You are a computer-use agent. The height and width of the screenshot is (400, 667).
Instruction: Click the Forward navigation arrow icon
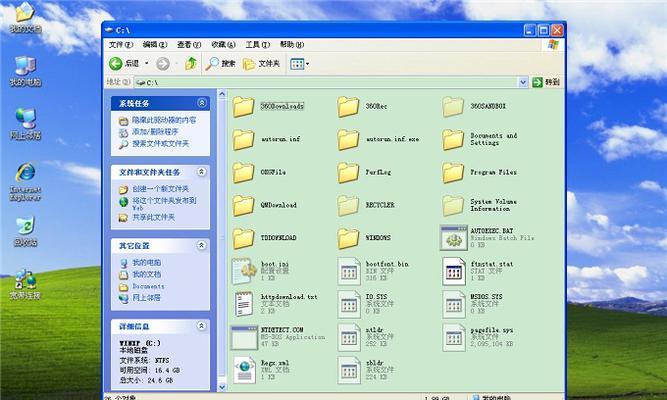pos(162,64)
